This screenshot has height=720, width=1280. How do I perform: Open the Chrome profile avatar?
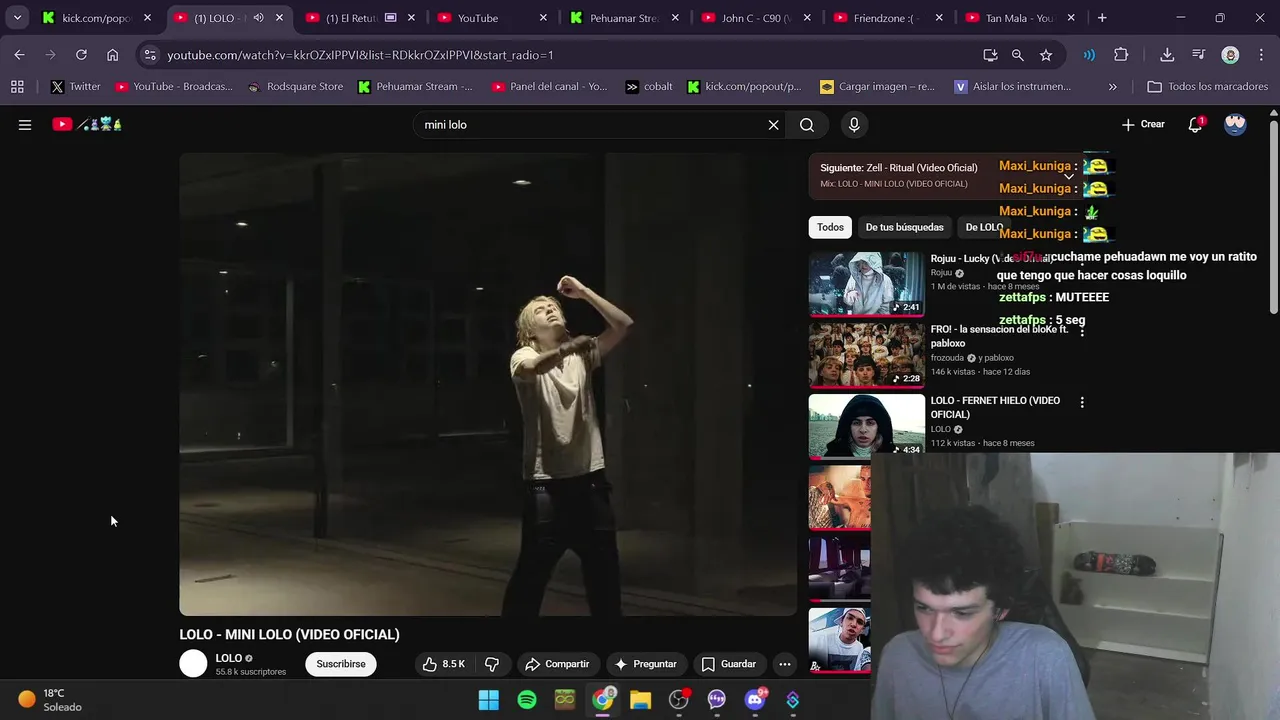(1230, 55)
